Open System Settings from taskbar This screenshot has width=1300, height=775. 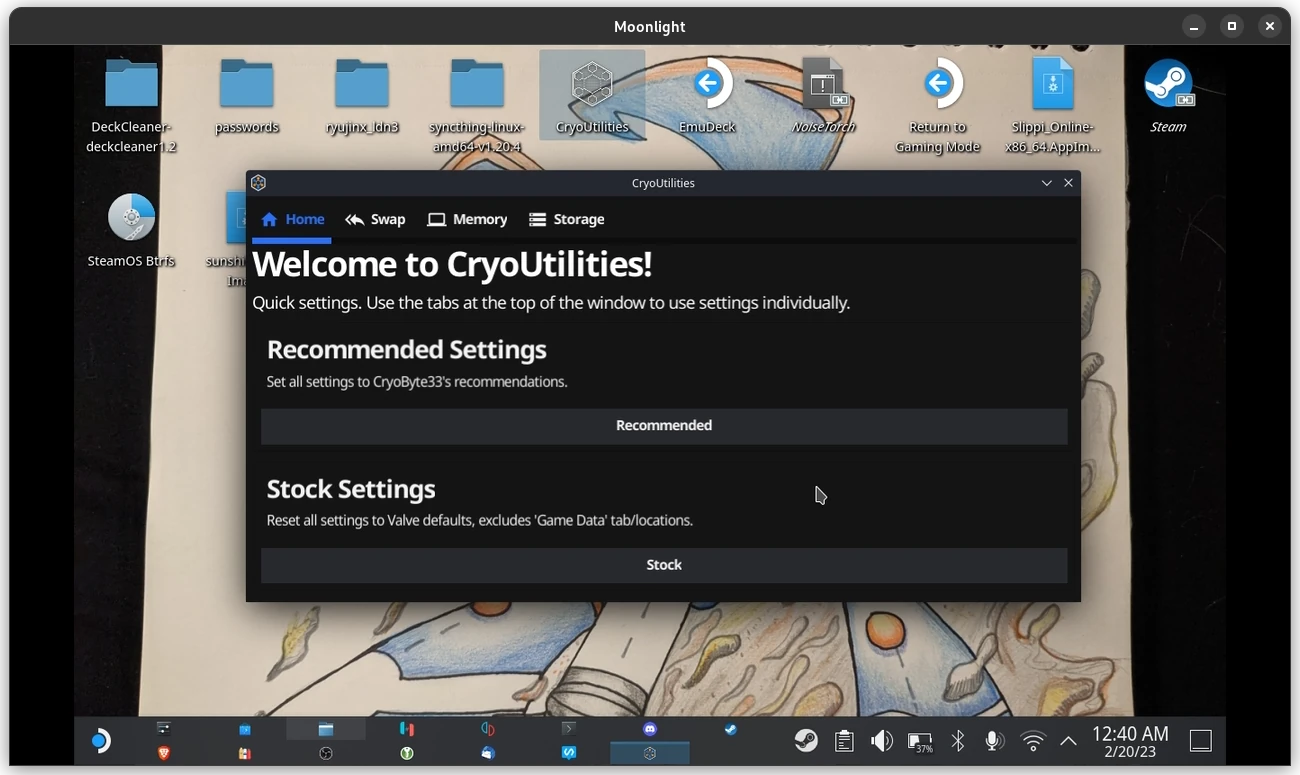[x=164, y=729]
